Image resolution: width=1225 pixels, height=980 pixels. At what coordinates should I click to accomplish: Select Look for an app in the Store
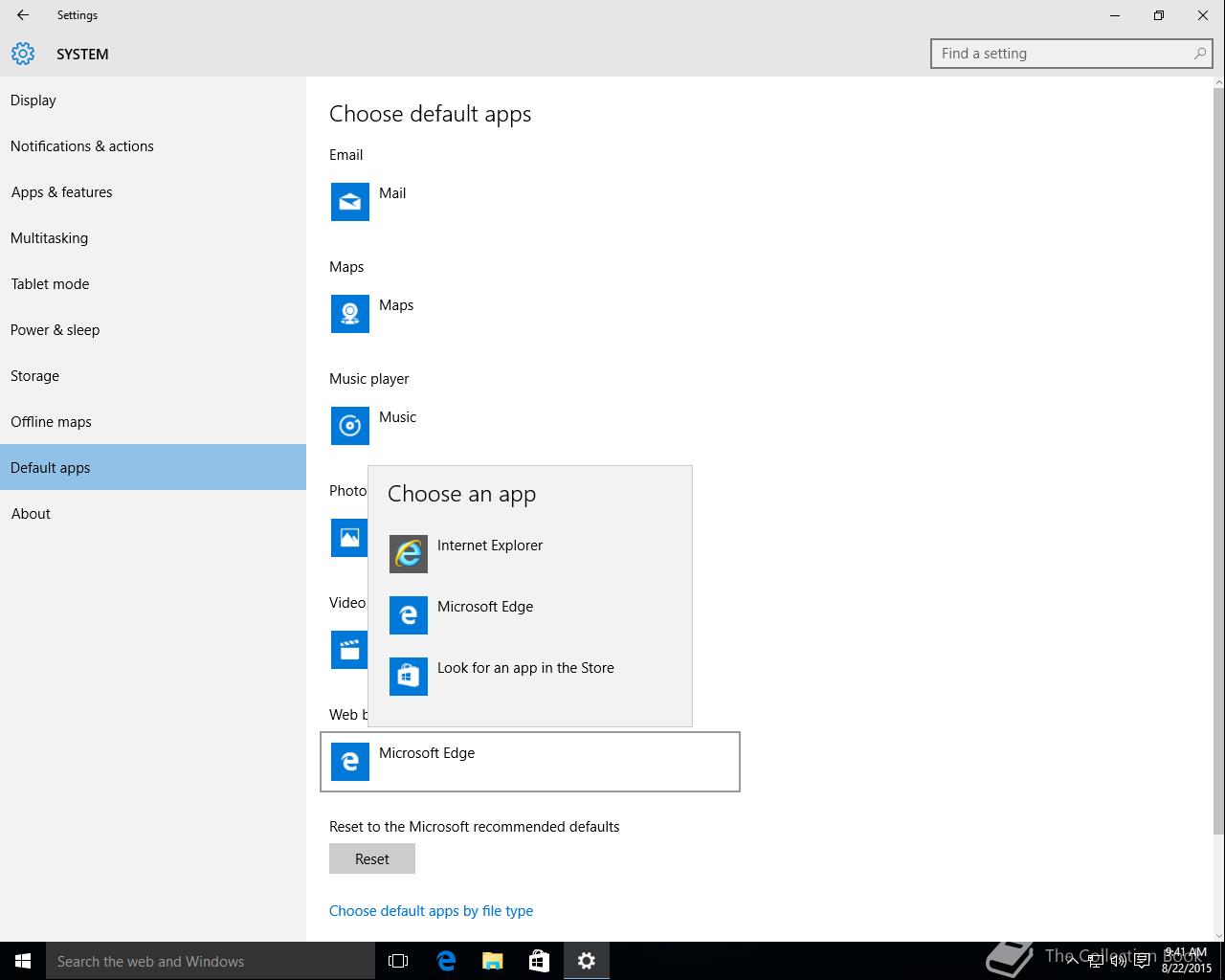point(530,677)
